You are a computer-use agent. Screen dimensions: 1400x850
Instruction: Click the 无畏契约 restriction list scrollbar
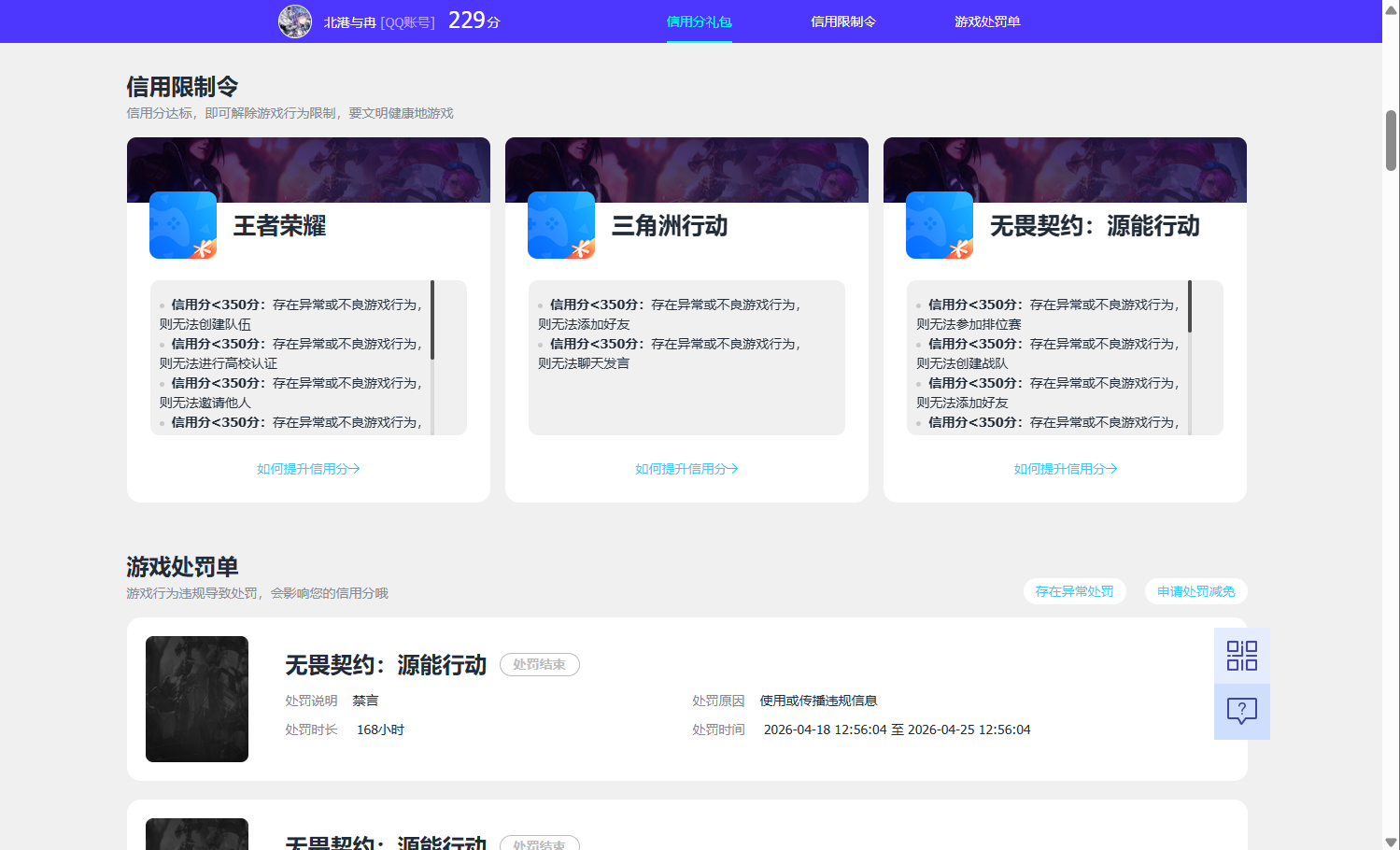[1190, 306]
